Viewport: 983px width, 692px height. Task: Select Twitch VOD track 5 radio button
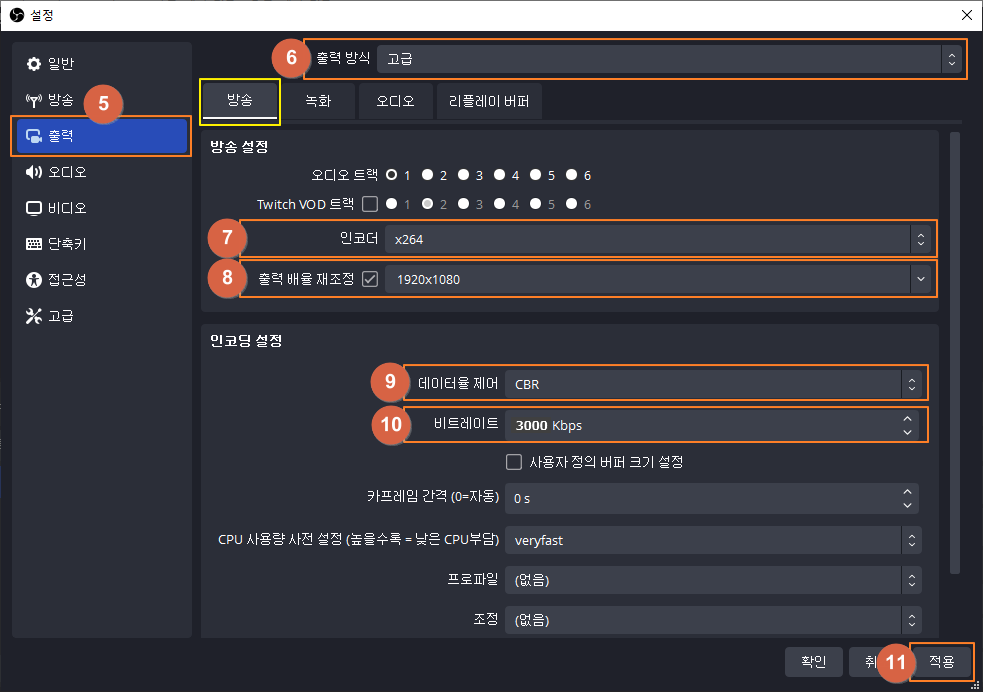click(x=535, y=204)
